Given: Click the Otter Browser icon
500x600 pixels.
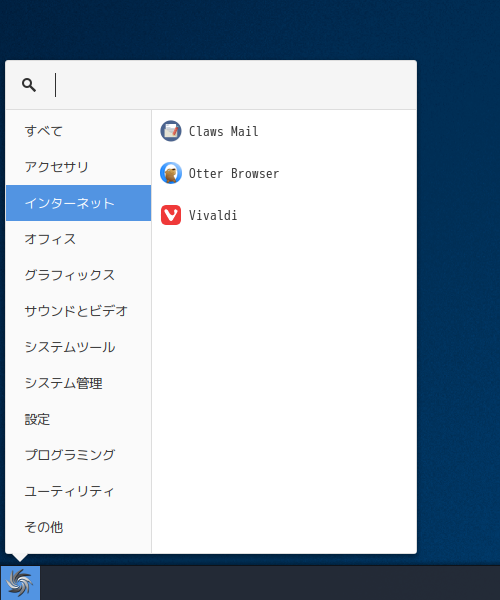Looking at the screenshot, I should (171, 173).
